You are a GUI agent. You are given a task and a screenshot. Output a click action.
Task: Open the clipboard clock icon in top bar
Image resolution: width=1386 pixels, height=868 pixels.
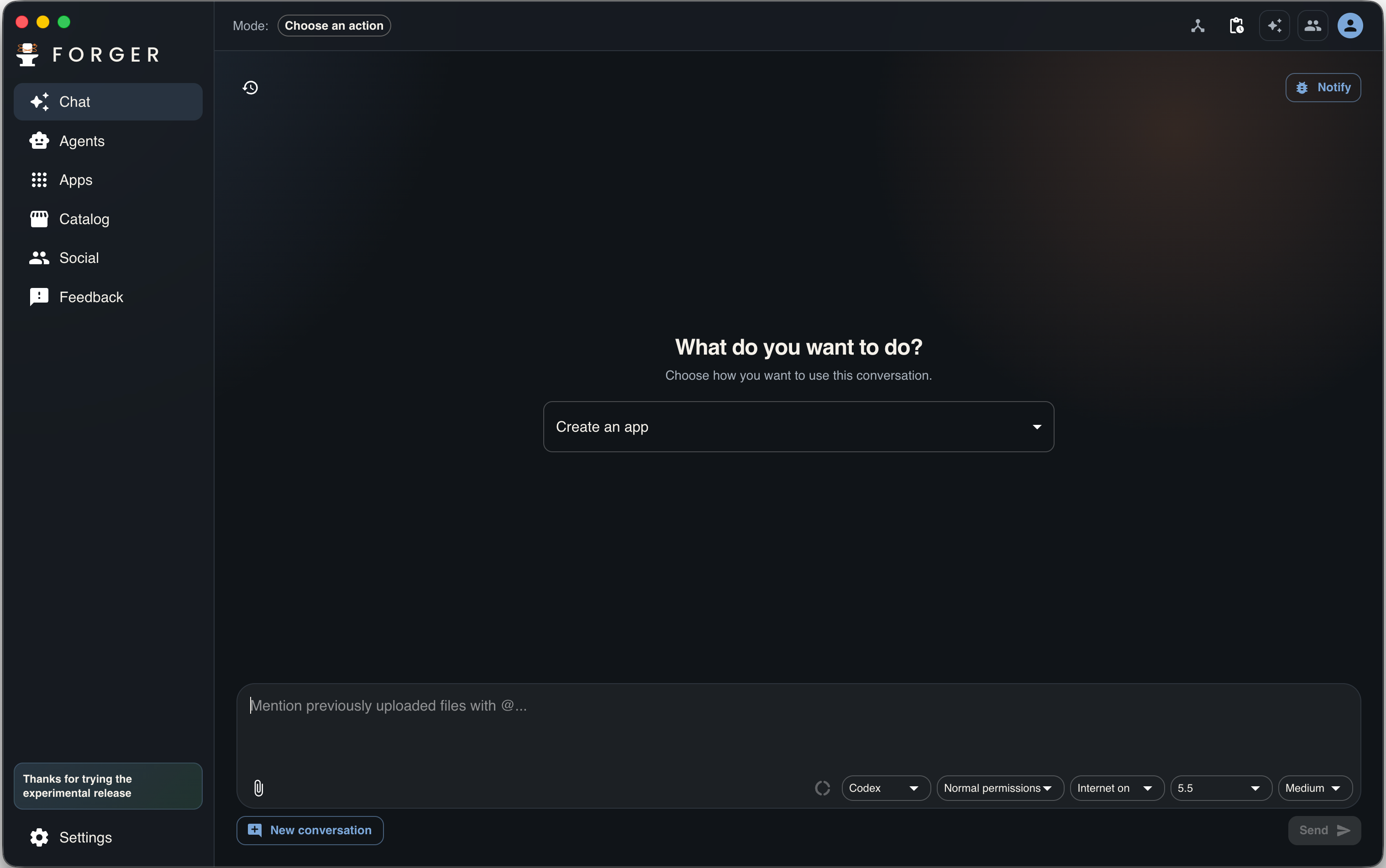1236,26
